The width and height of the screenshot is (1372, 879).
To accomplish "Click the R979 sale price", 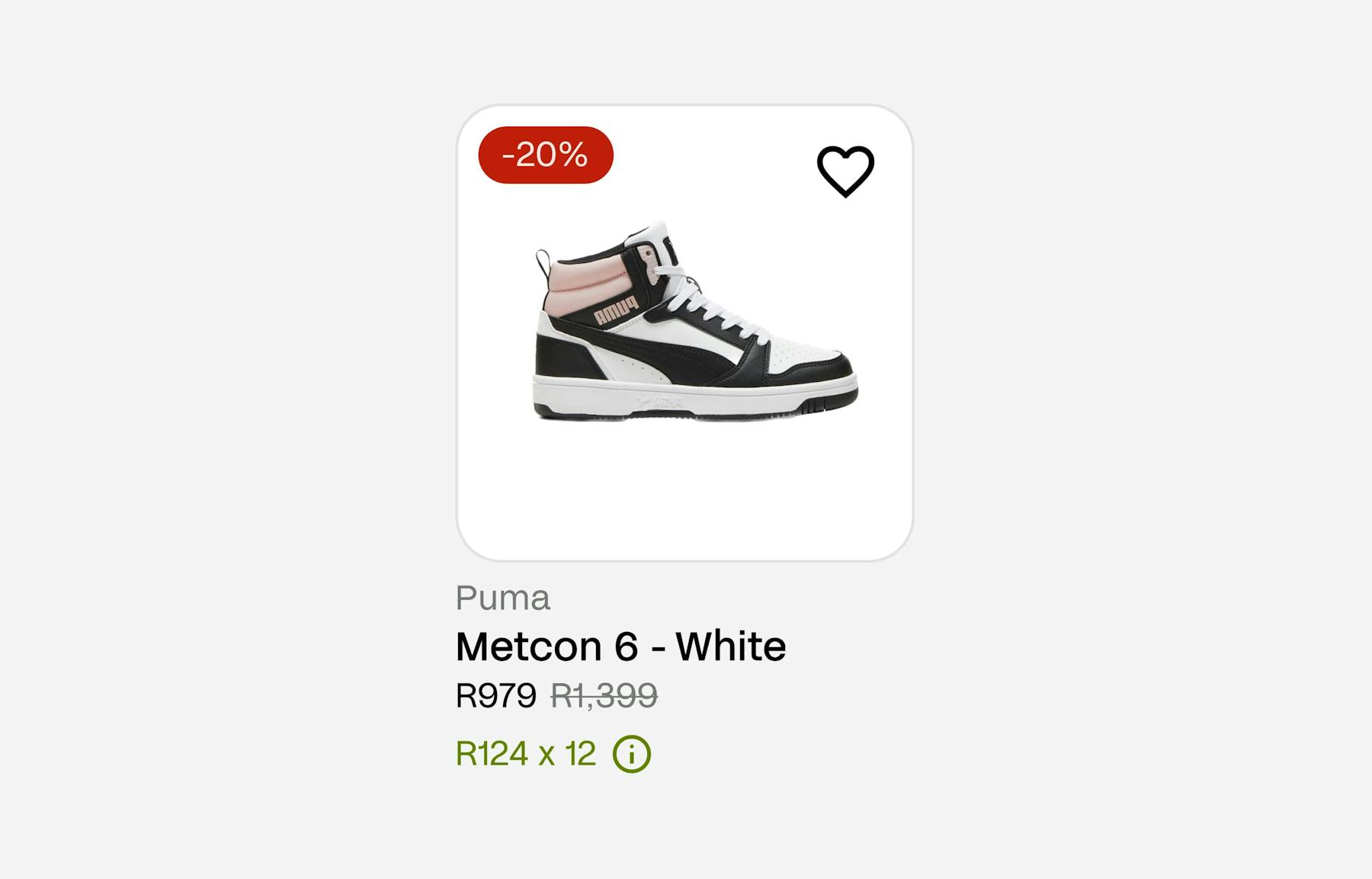I will pos(496,695).
